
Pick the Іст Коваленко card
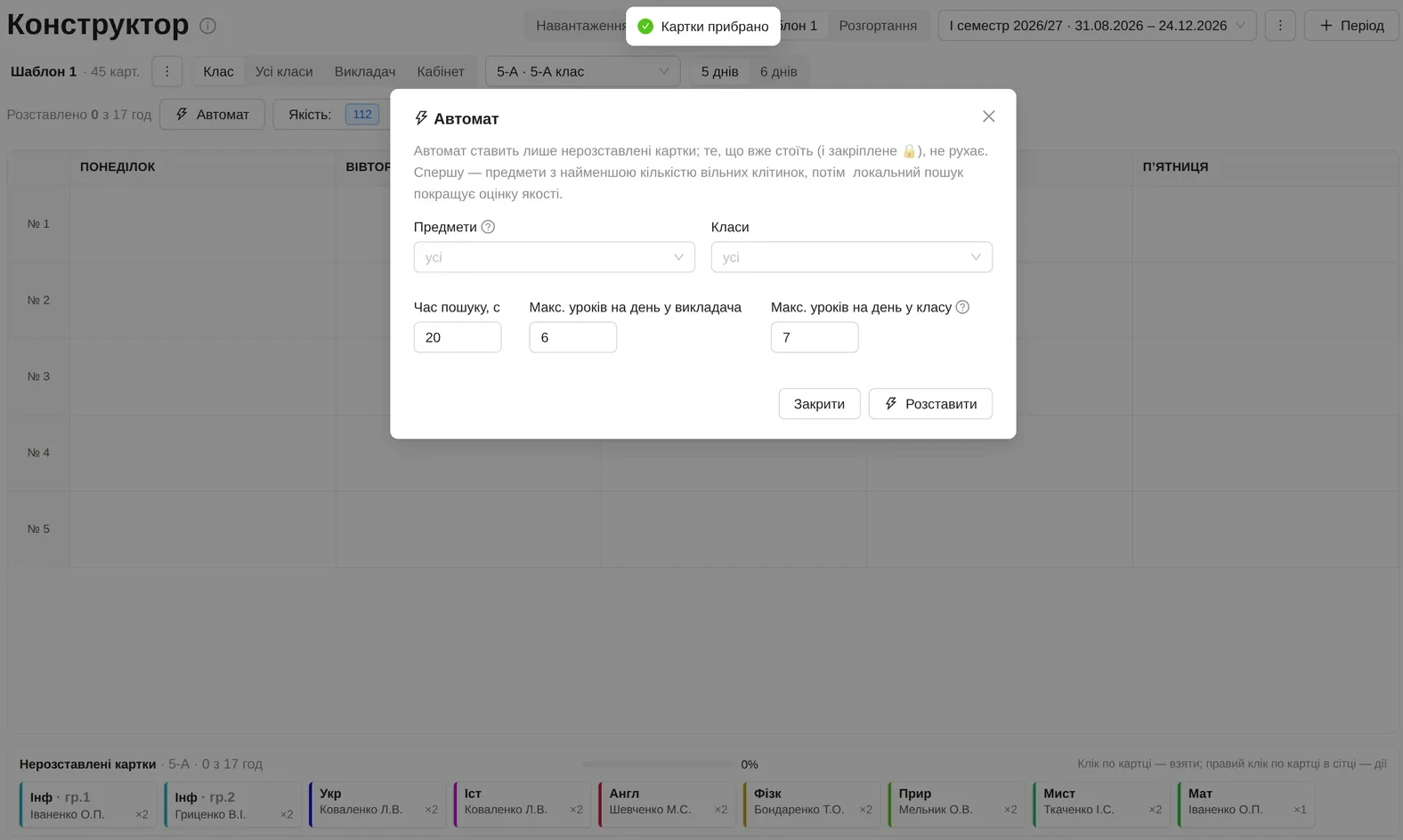pos(523,804)
